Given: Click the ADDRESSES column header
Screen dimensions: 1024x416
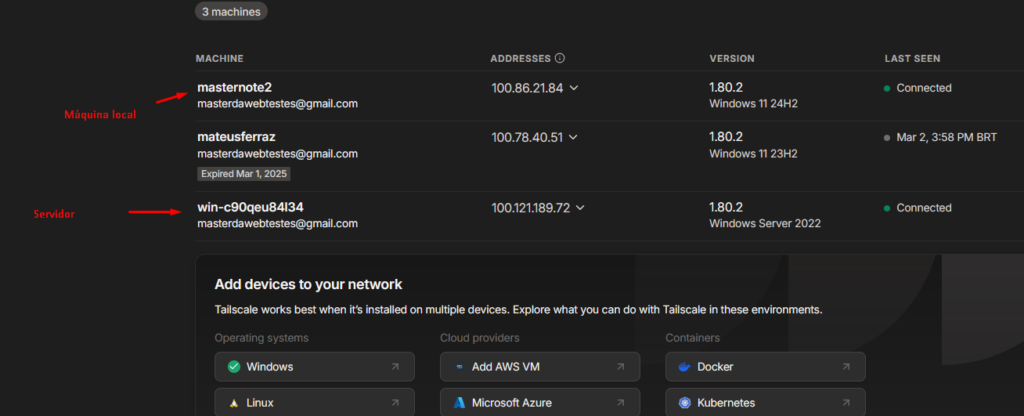Looking at the screenshot, I should (x=520, y=59).
